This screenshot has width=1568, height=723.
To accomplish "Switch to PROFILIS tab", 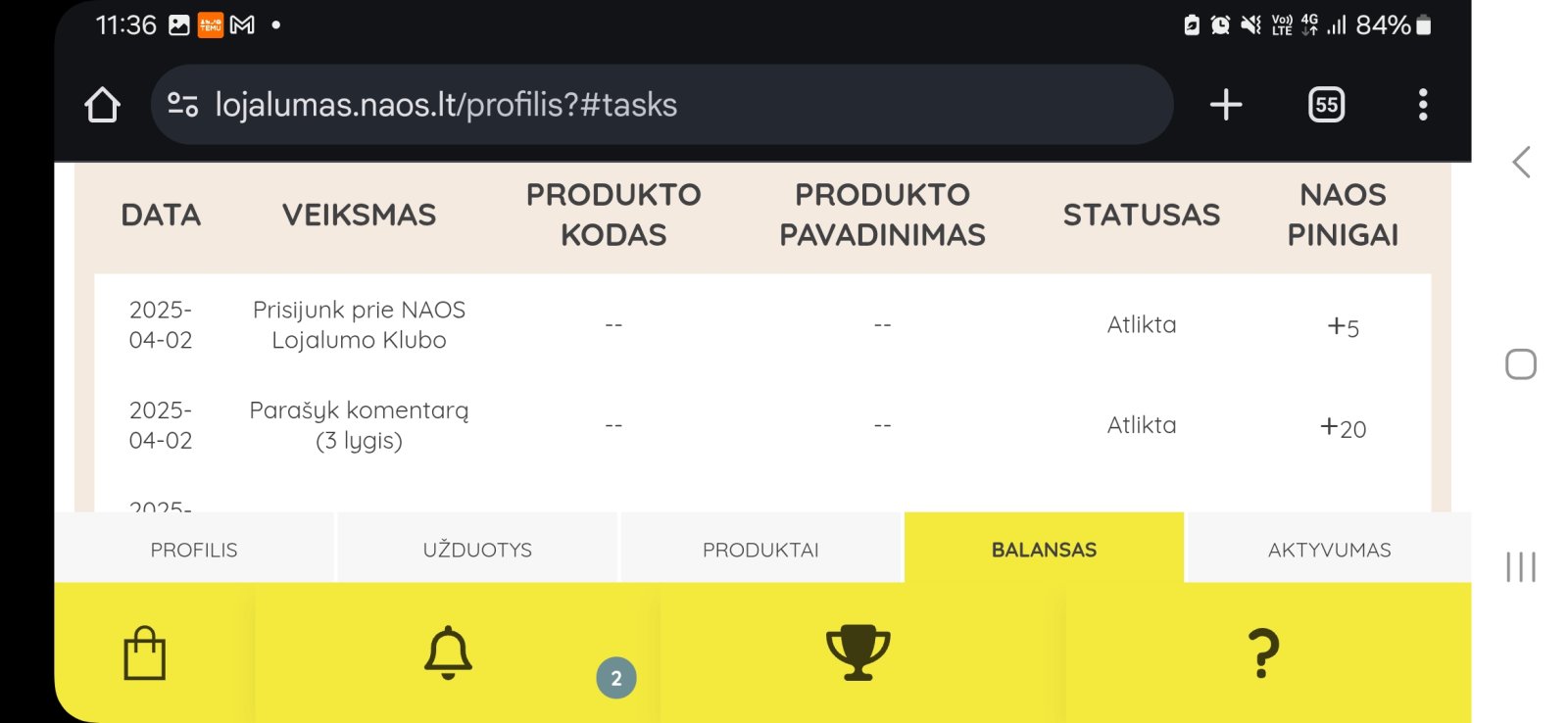I will pyautogui.click(x=194, y=550).
